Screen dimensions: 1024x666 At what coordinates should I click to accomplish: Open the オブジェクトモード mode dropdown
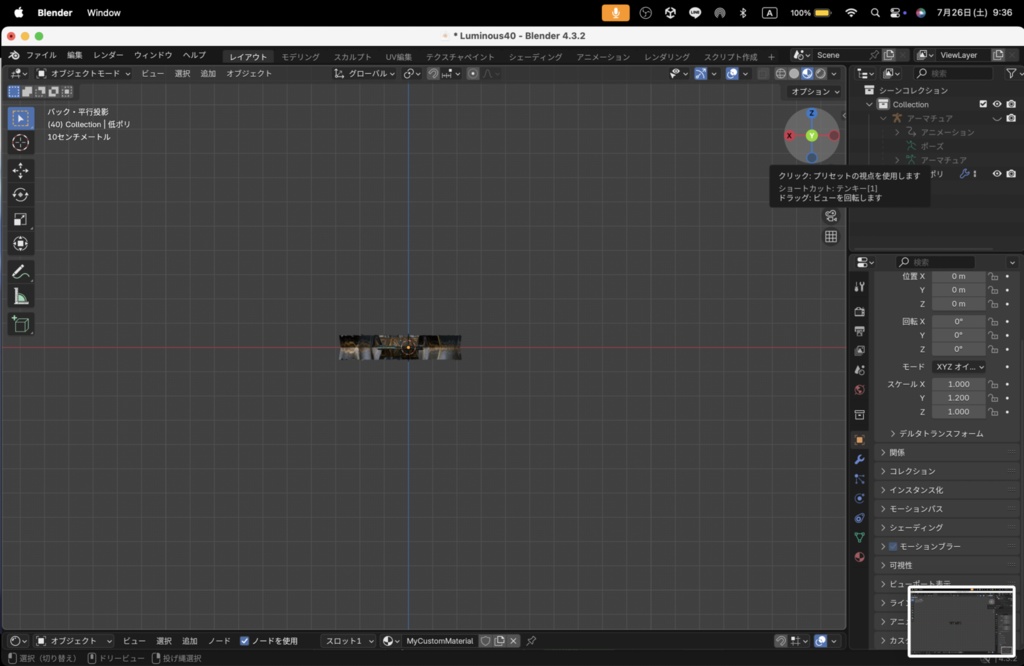pyautogui.click(x=84, y=74)
